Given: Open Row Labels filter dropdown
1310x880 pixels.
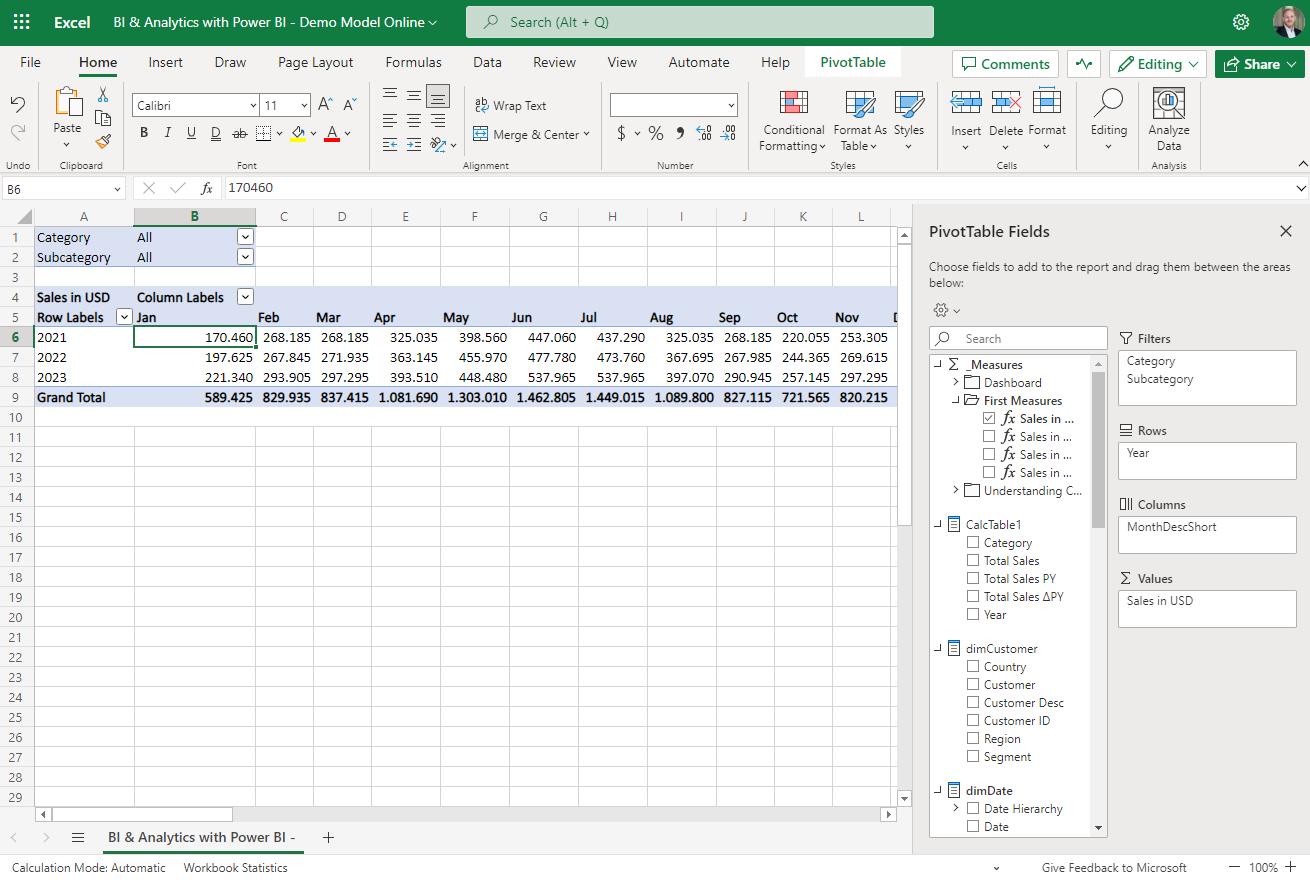Looking at the screenshot, I should pyautogui.click(x=124, y=317).
